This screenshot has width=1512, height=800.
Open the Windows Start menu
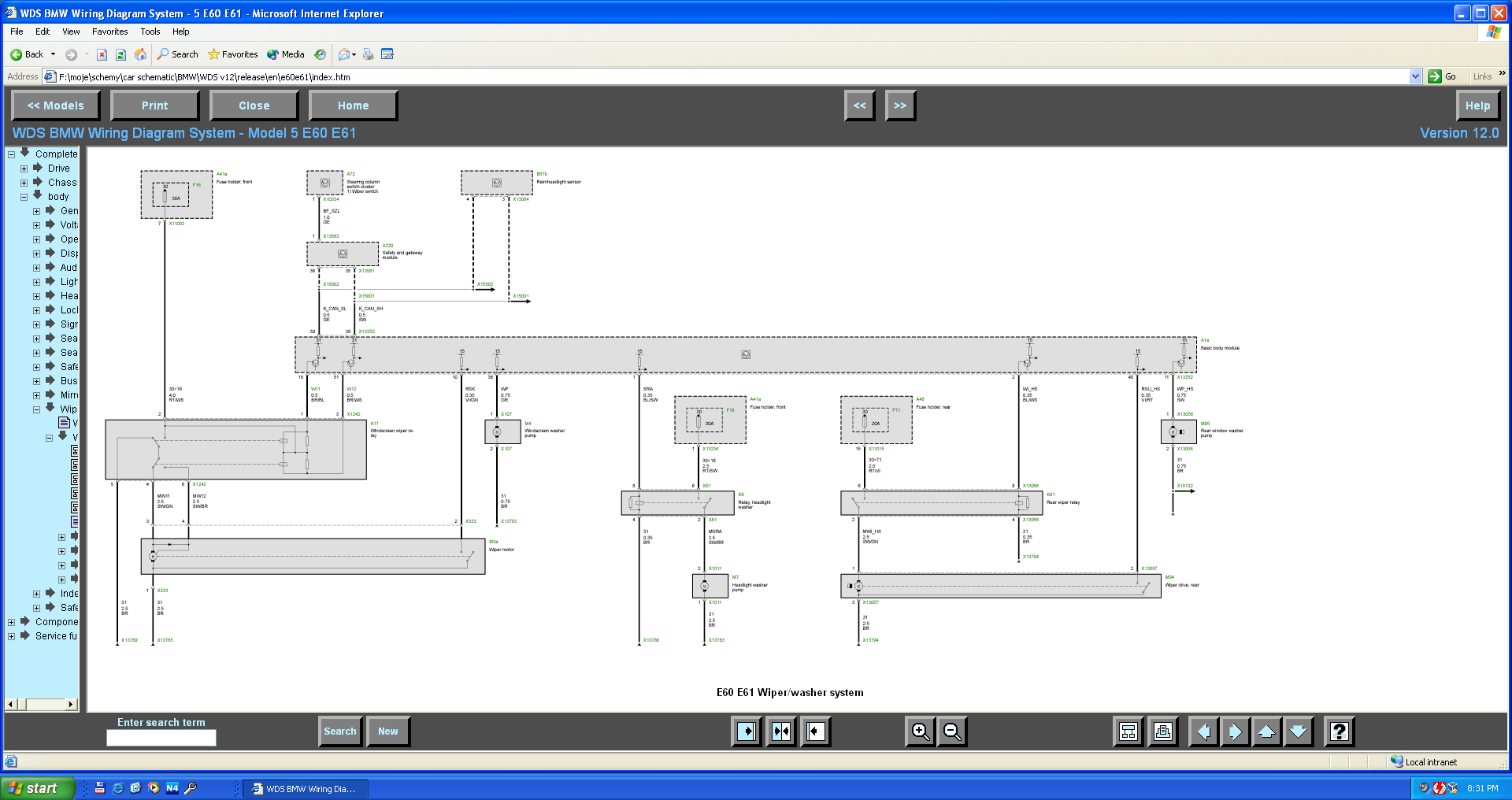pos(37,788)
